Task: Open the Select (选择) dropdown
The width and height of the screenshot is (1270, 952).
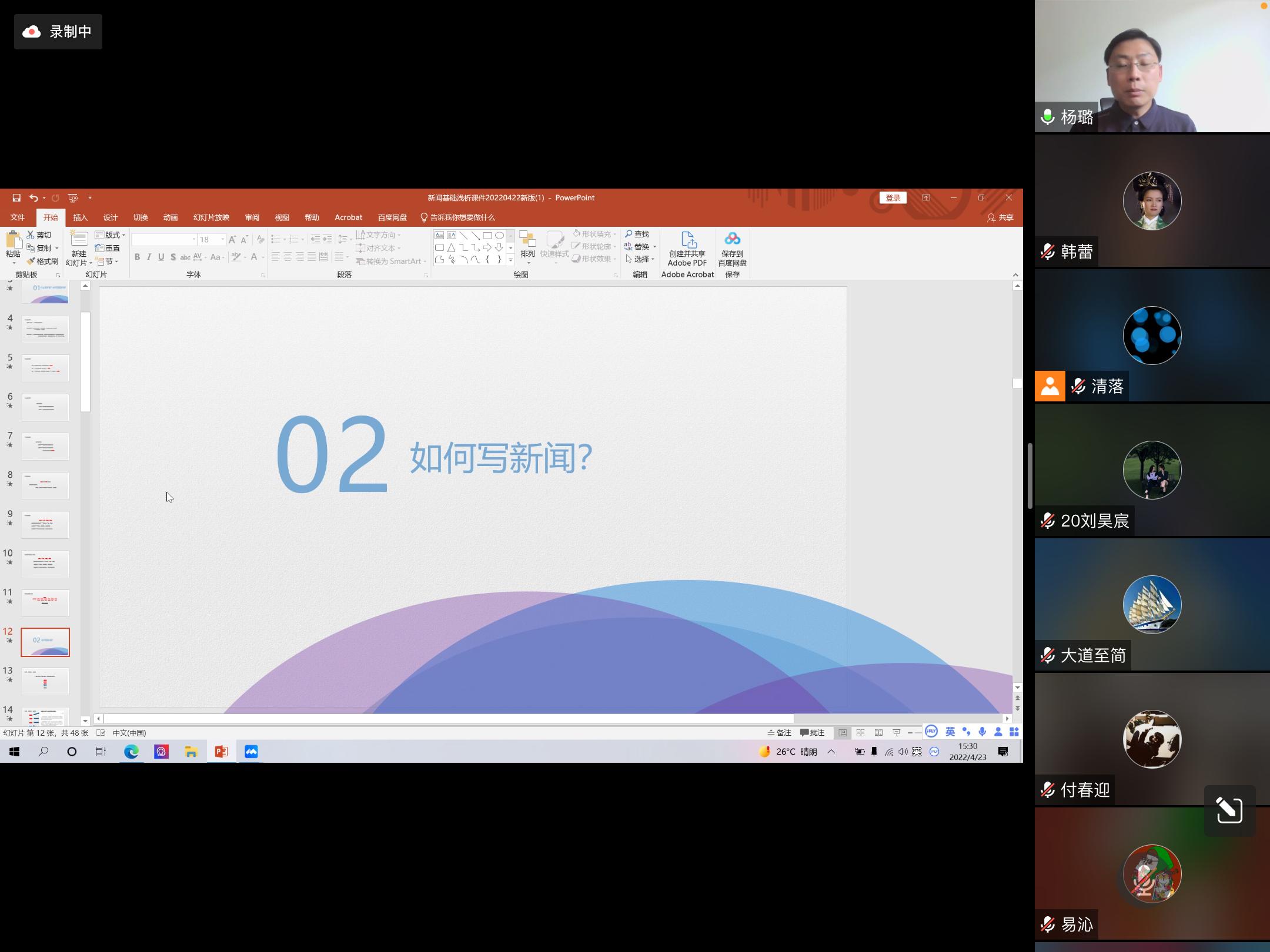Action: point(640,259)
